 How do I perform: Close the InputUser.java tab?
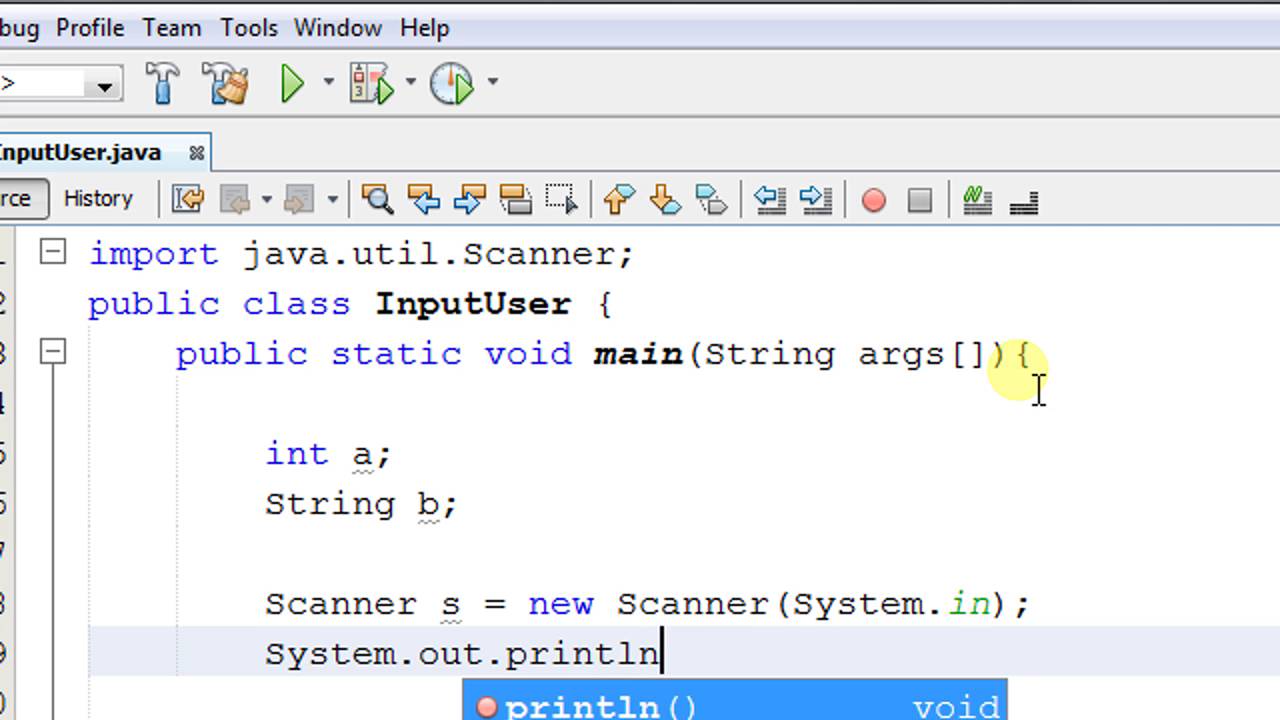pos(197,153)
